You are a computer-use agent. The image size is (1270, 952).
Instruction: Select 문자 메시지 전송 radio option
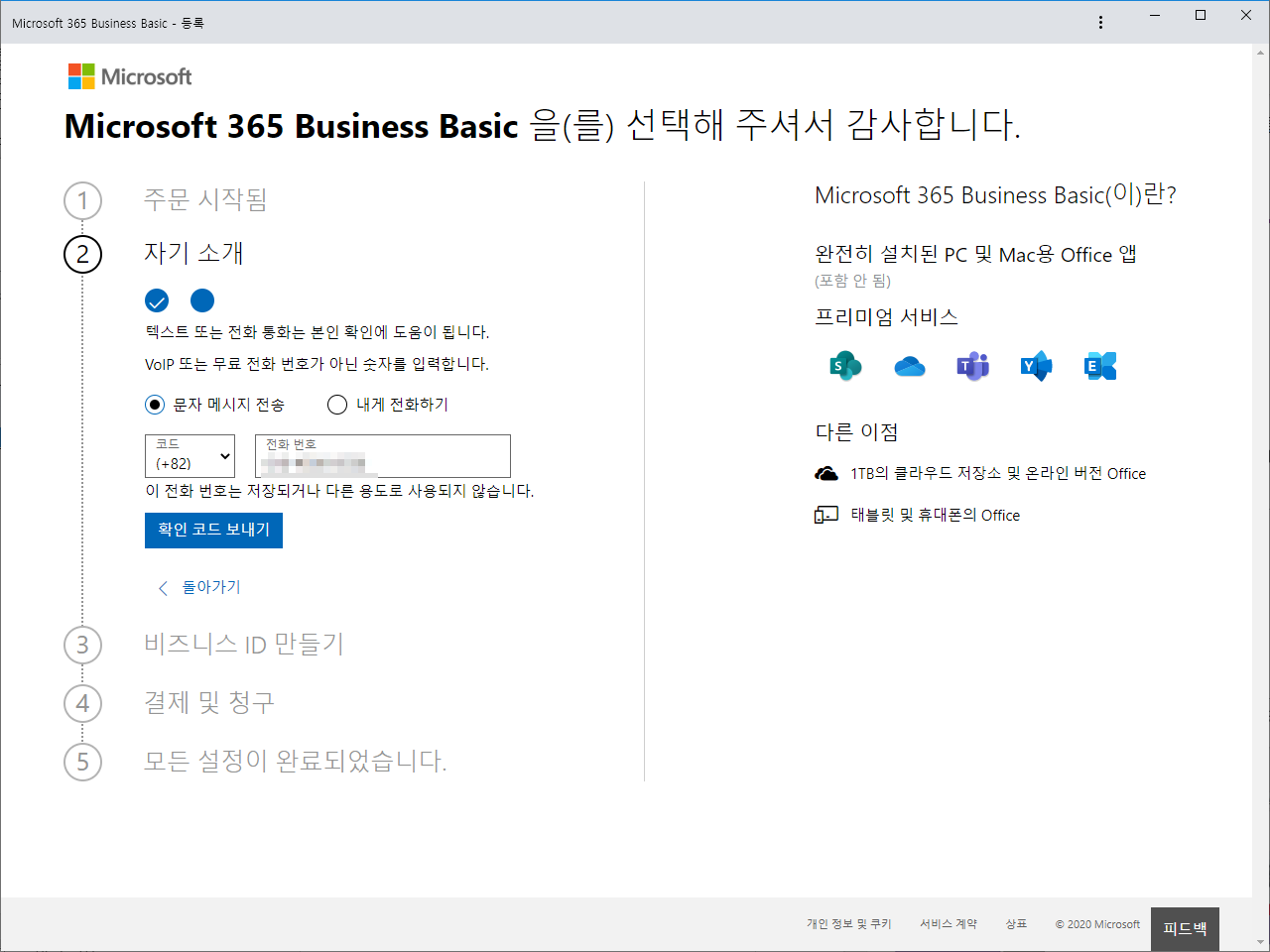point(155,405)
